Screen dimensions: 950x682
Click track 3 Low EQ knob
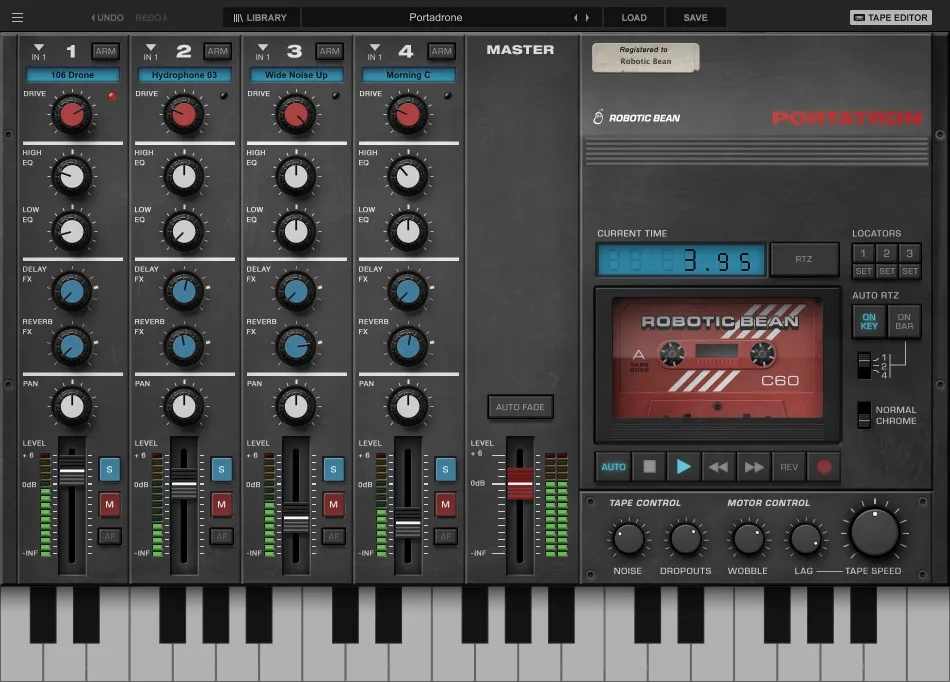(296, 231)
